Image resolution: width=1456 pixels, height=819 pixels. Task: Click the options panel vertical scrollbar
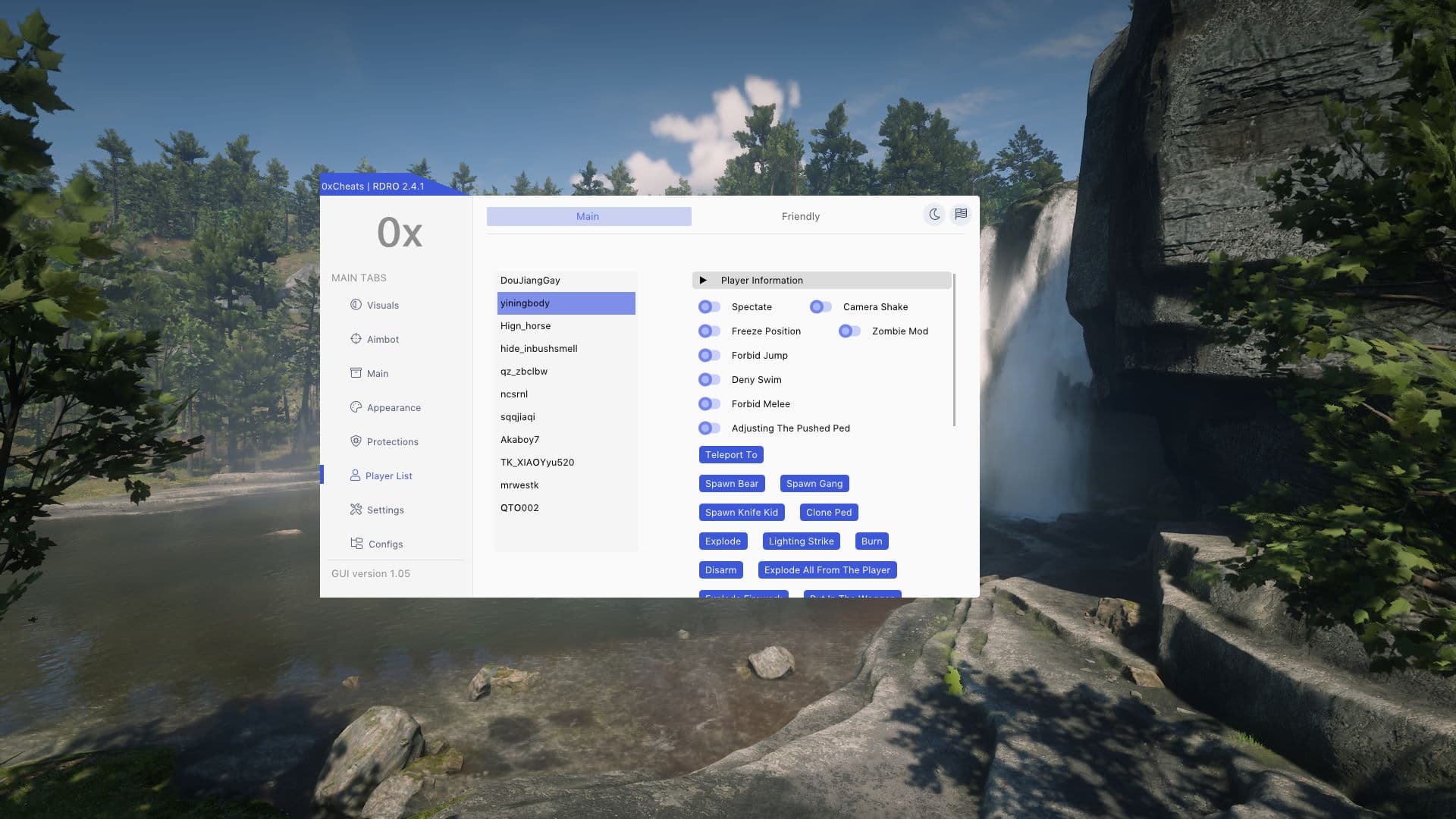[954, 350]
